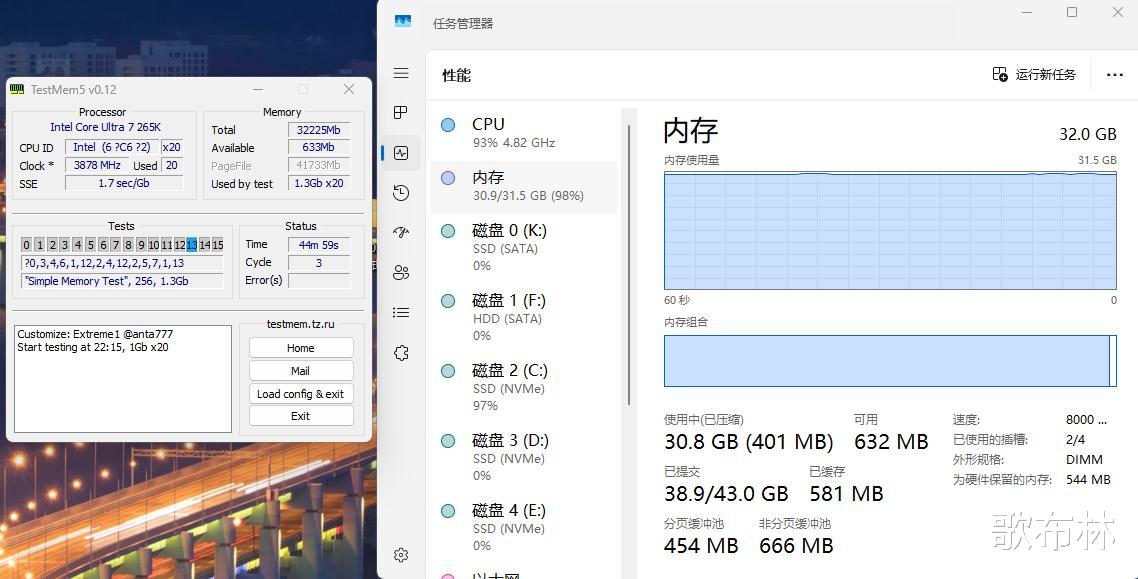Click the Mail button in TestMem5
1138x579 pixels.
(x=301, y=371)
